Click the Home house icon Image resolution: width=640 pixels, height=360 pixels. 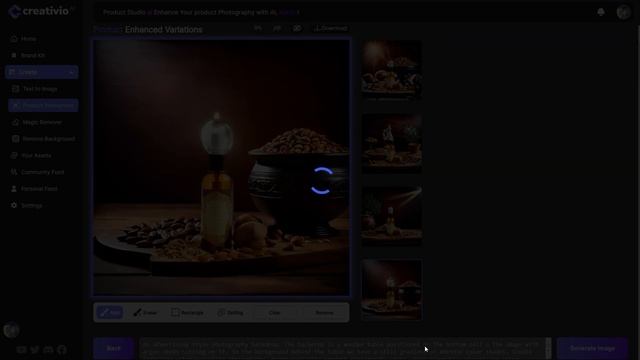click(x=14, y=39)
